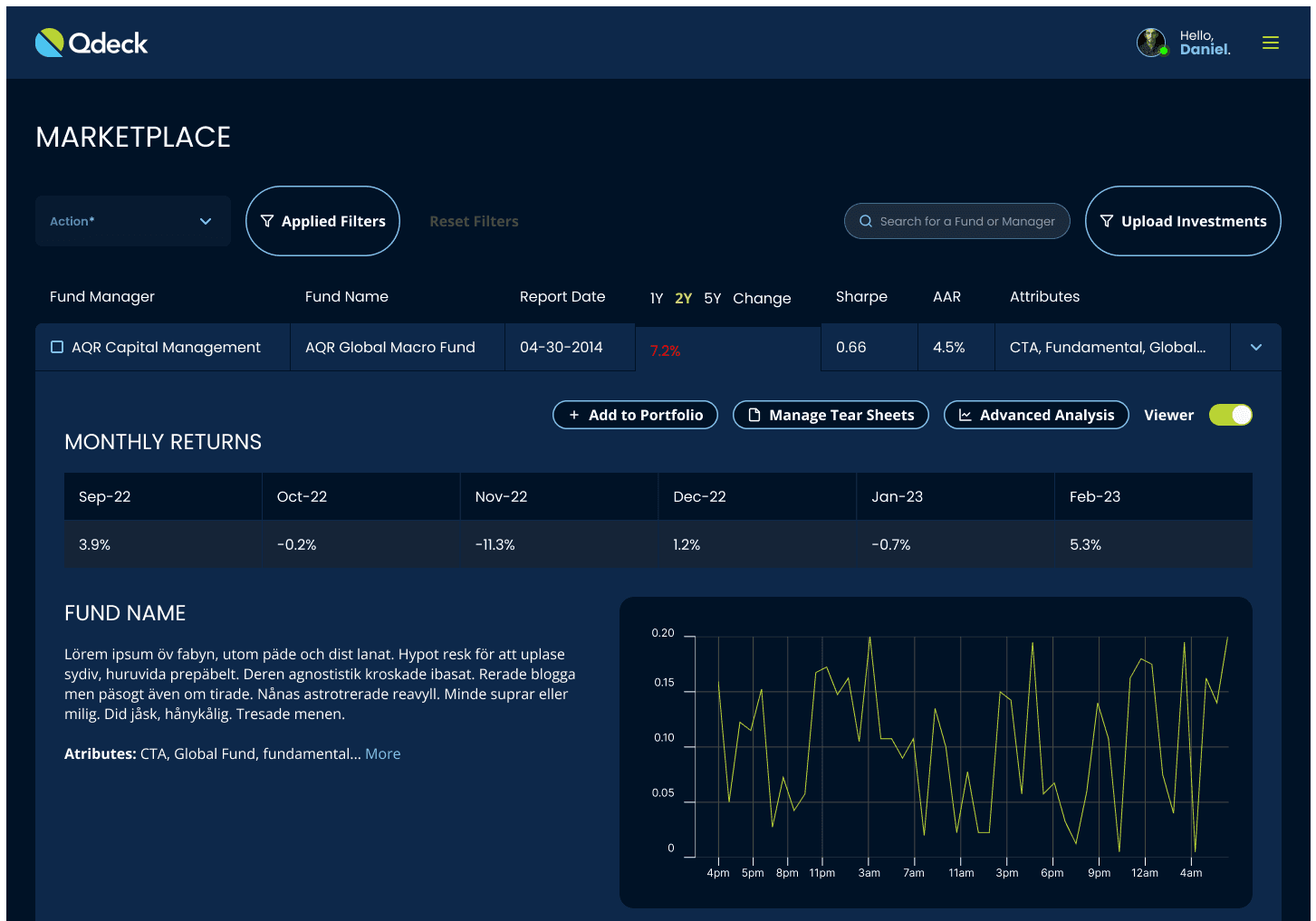Click the Sharpe column header
Image resolution: width=1316 pixels, height=921 pixels.
pyautogui.click(x=861, y=296)
